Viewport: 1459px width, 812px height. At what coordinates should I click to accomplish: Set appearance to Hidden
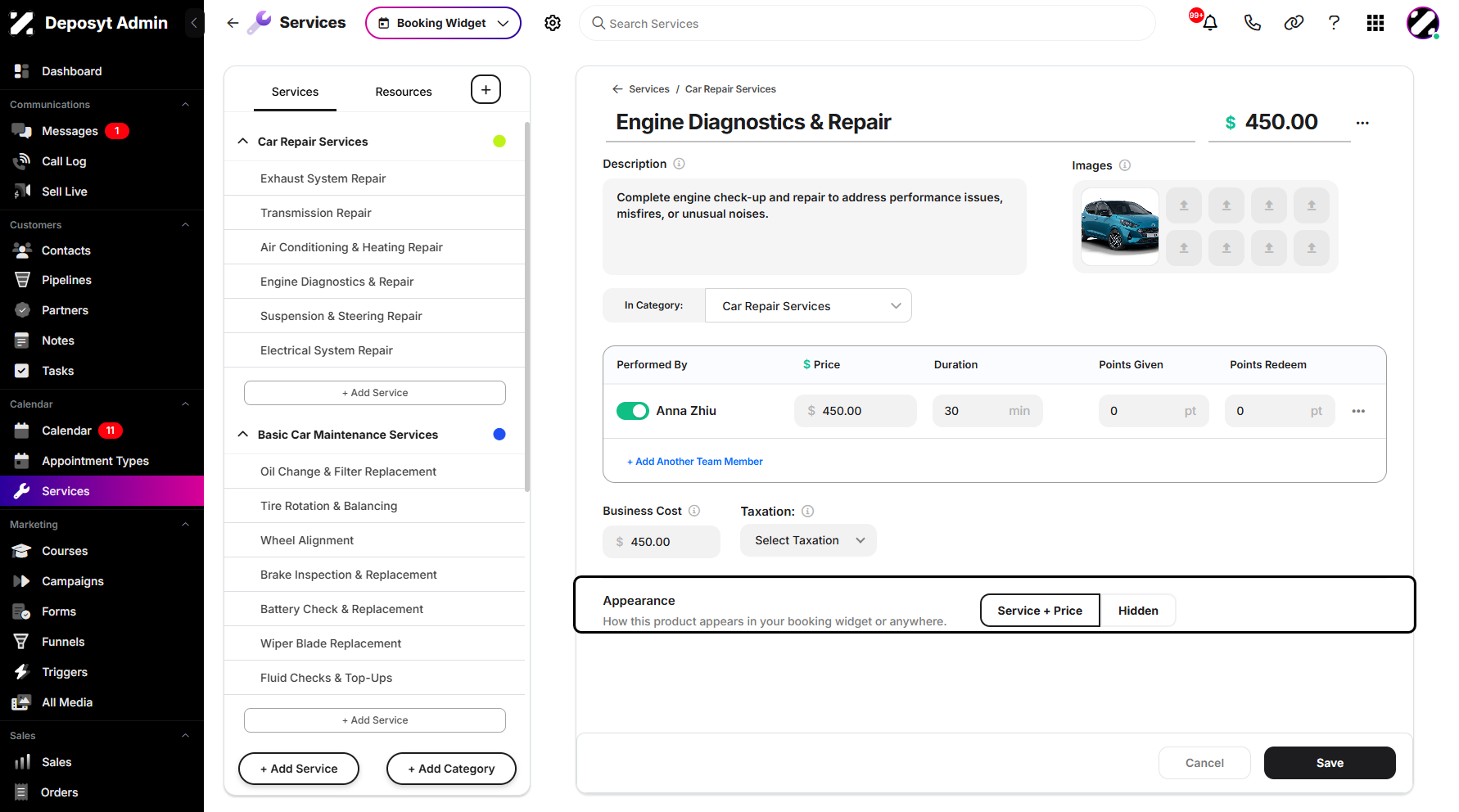point(1138,611)
